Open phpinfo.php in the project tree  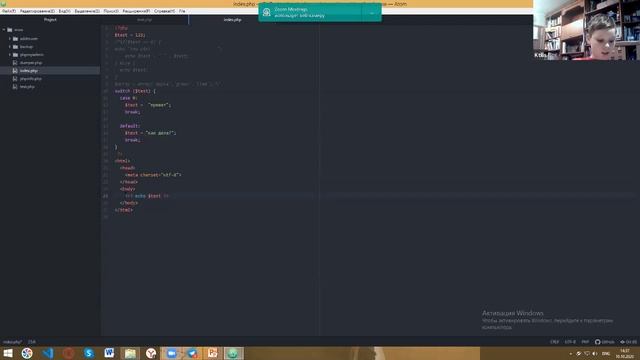click(x=31, y=78)
